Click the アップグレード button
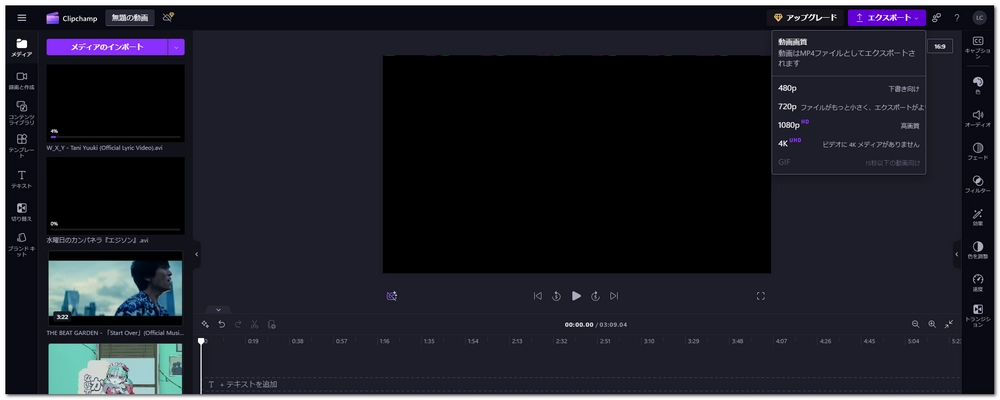 click(804, 18)
